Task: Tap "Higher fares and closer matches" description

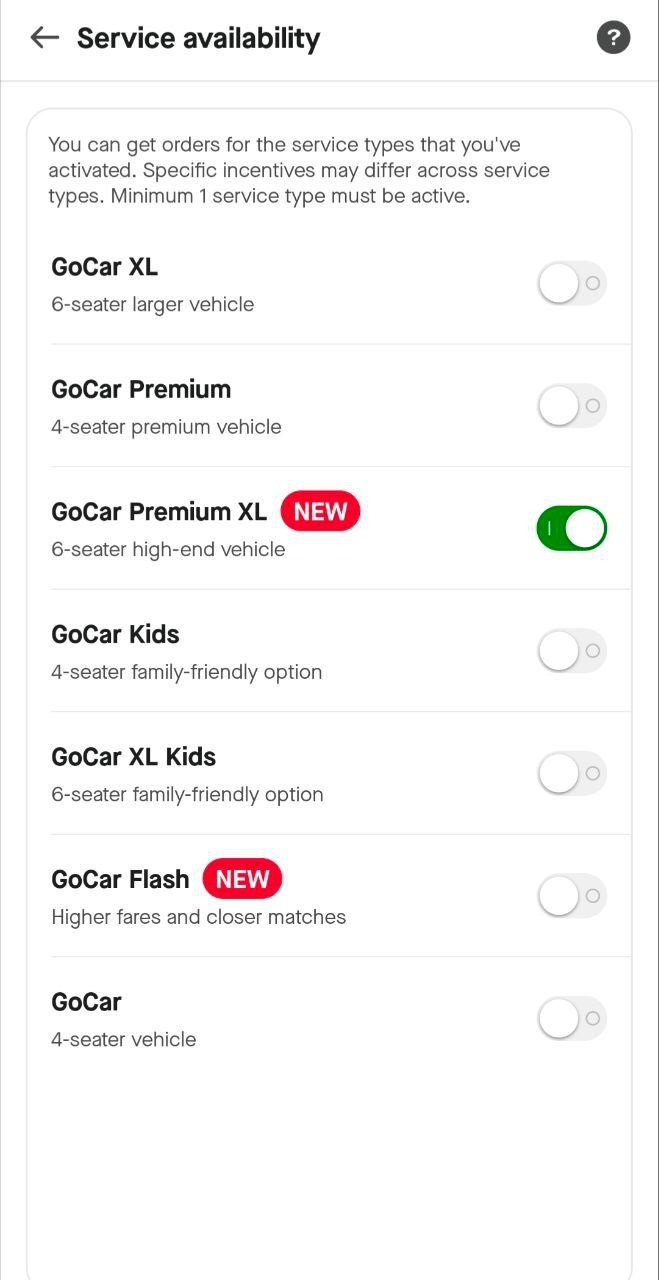Action: pos(198,917)
